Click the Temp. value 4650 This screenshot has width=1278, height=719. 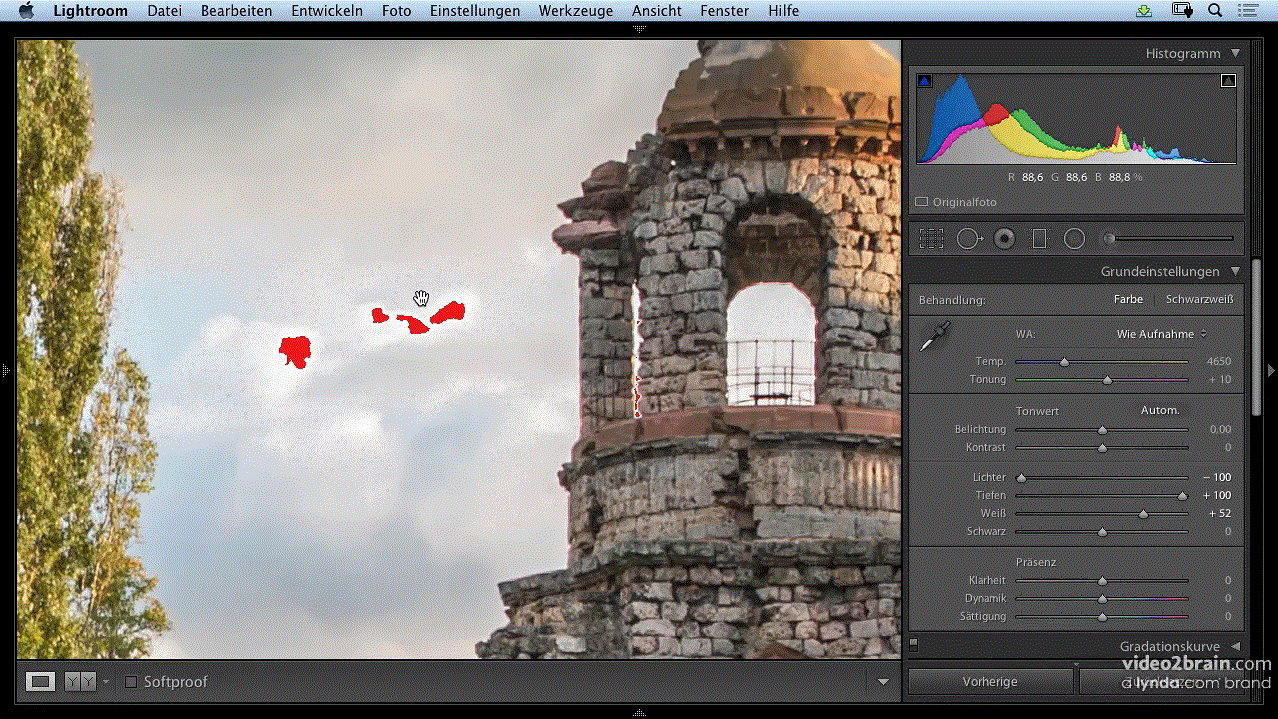[x=1219, y=361]
